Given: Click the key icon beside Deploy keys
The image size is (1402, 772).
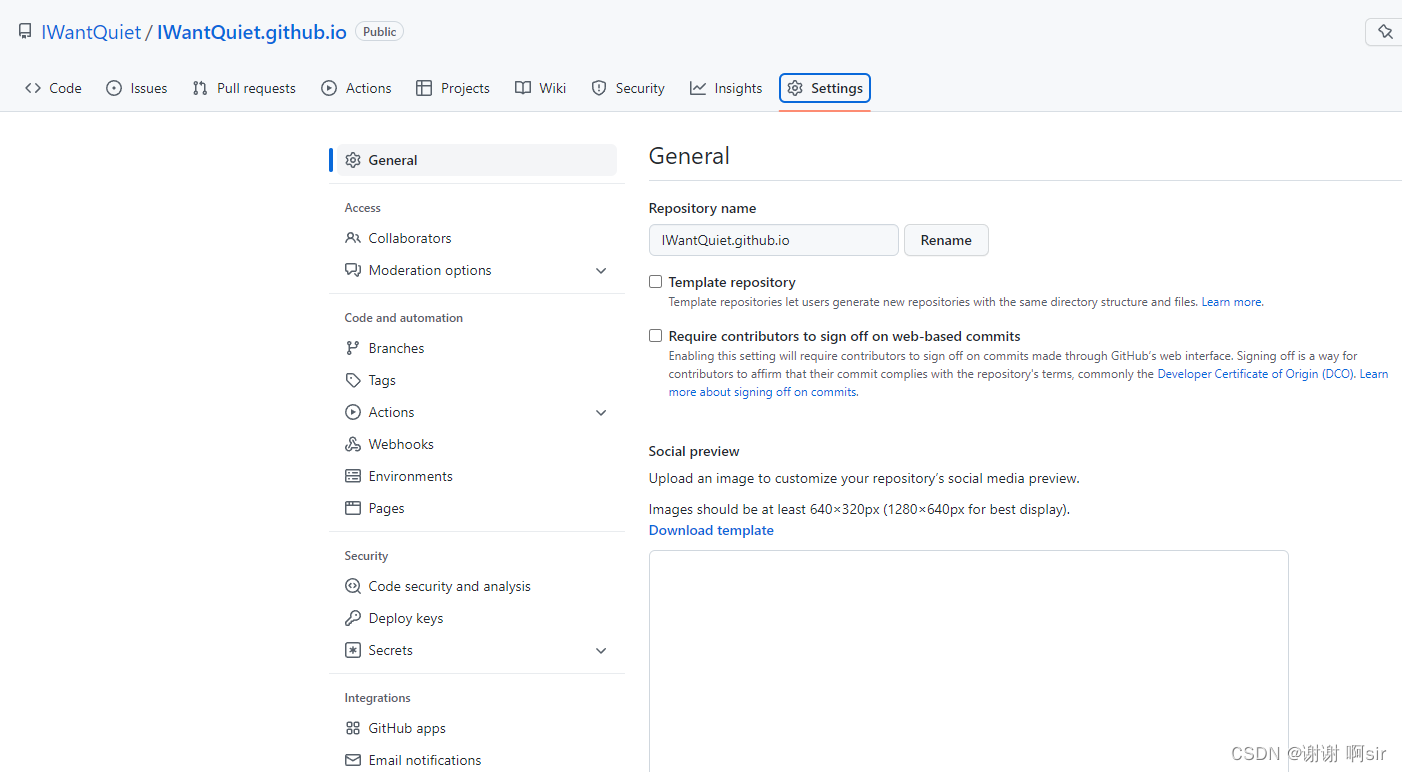Looking at the screenshot, I should click(353, 618).
